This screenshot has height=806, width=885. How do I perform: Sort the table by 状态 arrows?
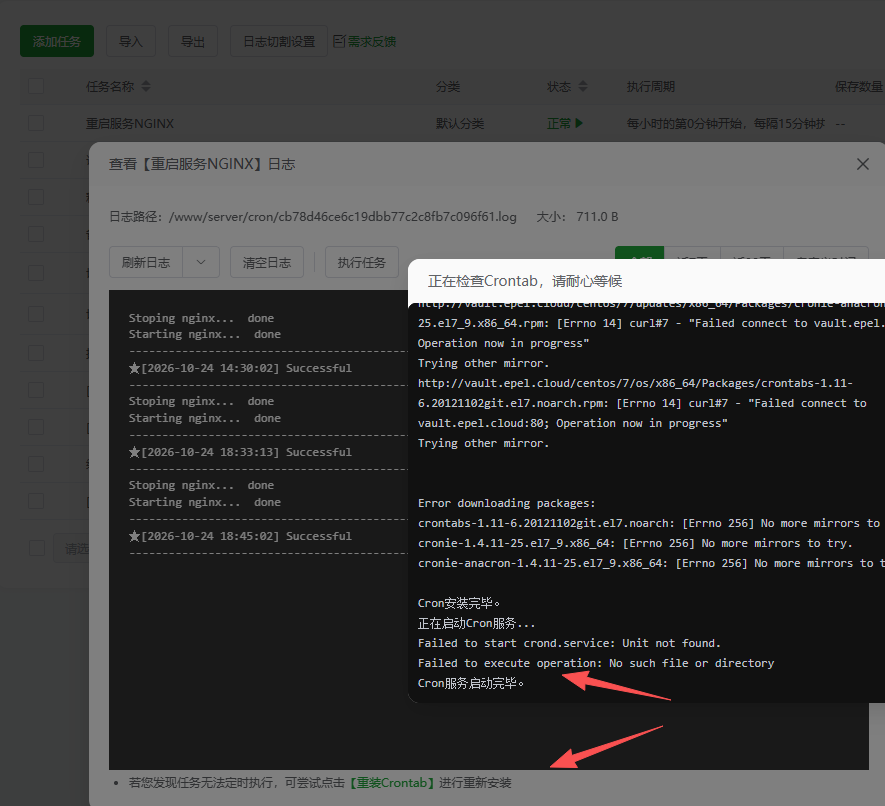(583, 86)
